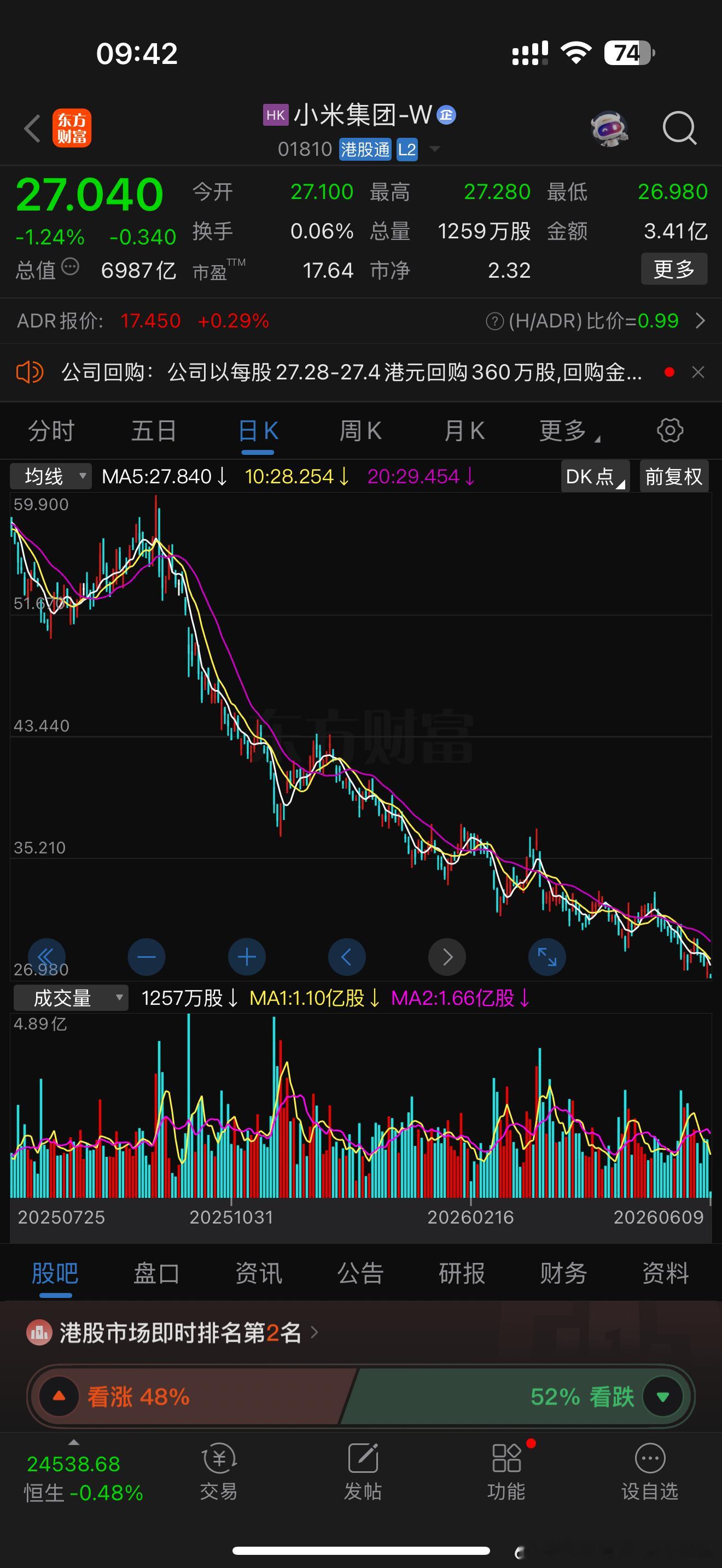
Task: Tap 设自选 add to watchlist
Action: [650, 1473]
